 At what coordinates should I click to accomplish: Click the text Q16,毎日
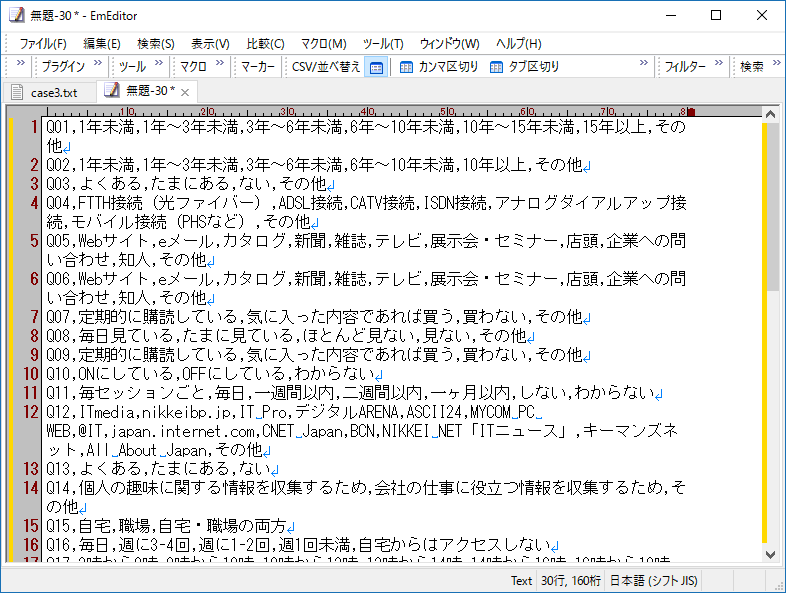tap(77, 545)
